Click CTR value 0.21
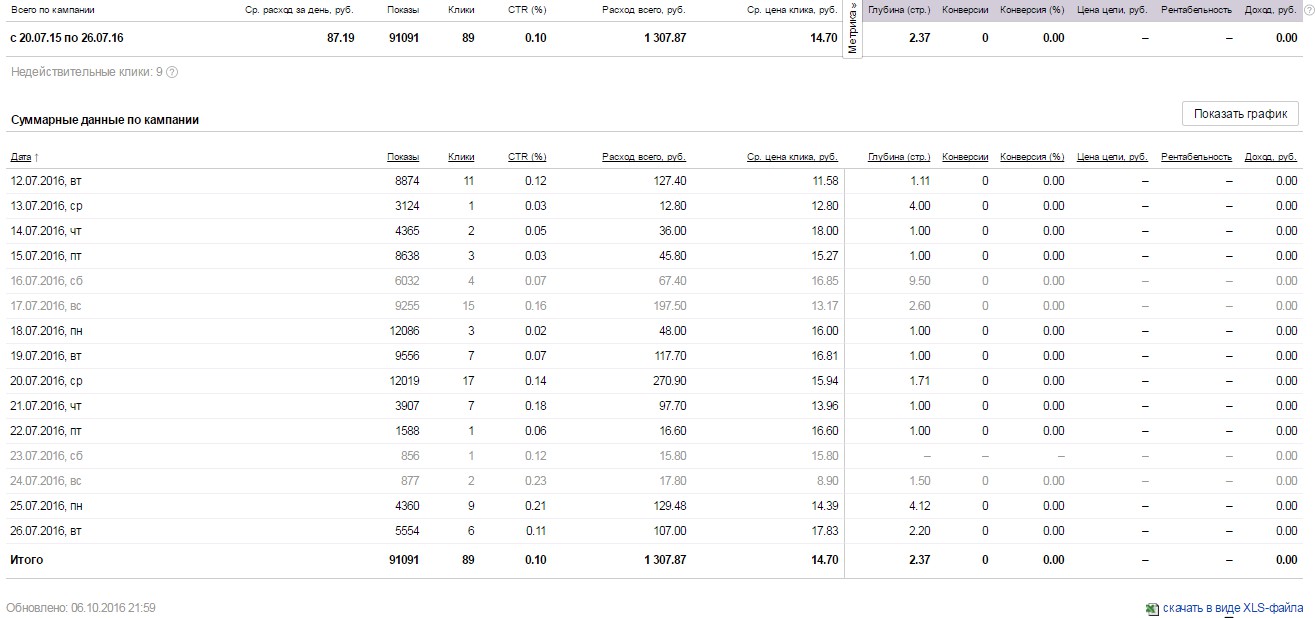This screenshot has height=618, width=1315. pyautogui.click(x=536, y=506)
